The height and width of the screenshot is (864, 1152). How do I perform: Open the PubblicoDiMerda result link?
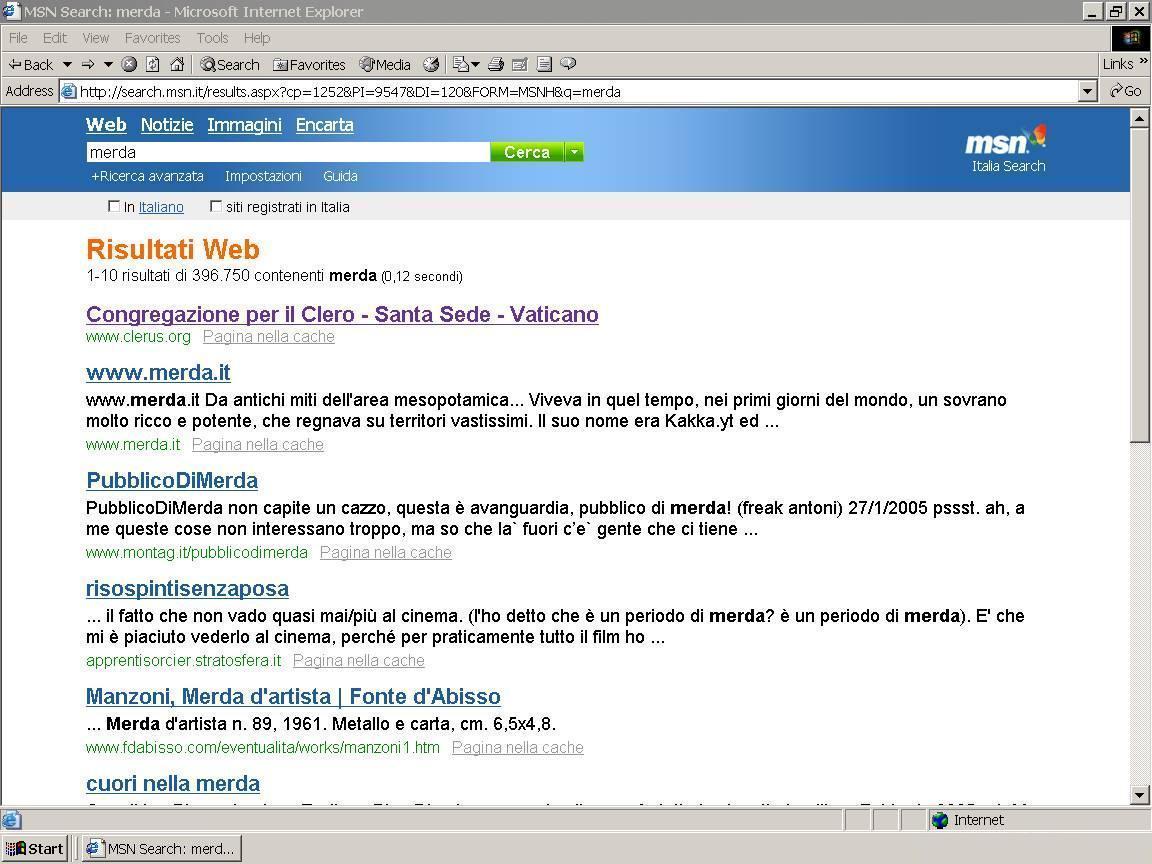pos(172,480)
